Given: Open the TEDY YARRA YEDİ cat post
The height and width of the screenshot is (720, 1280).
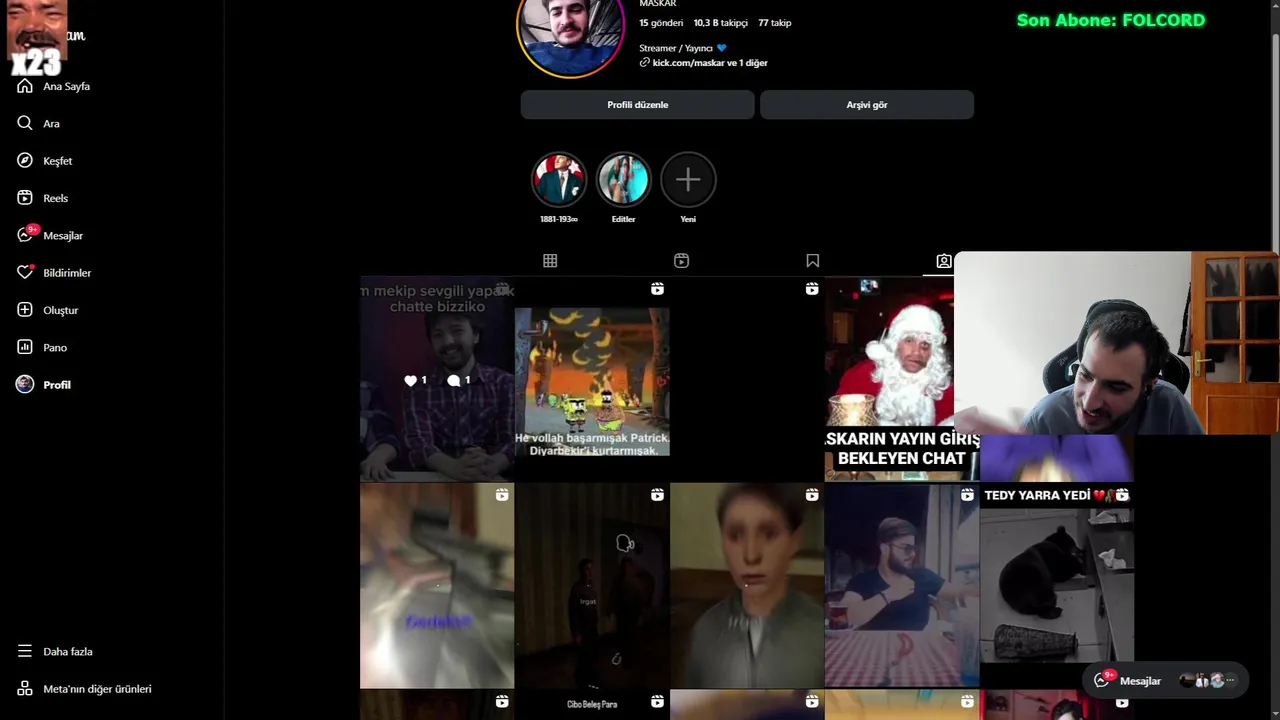Looking at the screenshot, I should pos(1057,585).
